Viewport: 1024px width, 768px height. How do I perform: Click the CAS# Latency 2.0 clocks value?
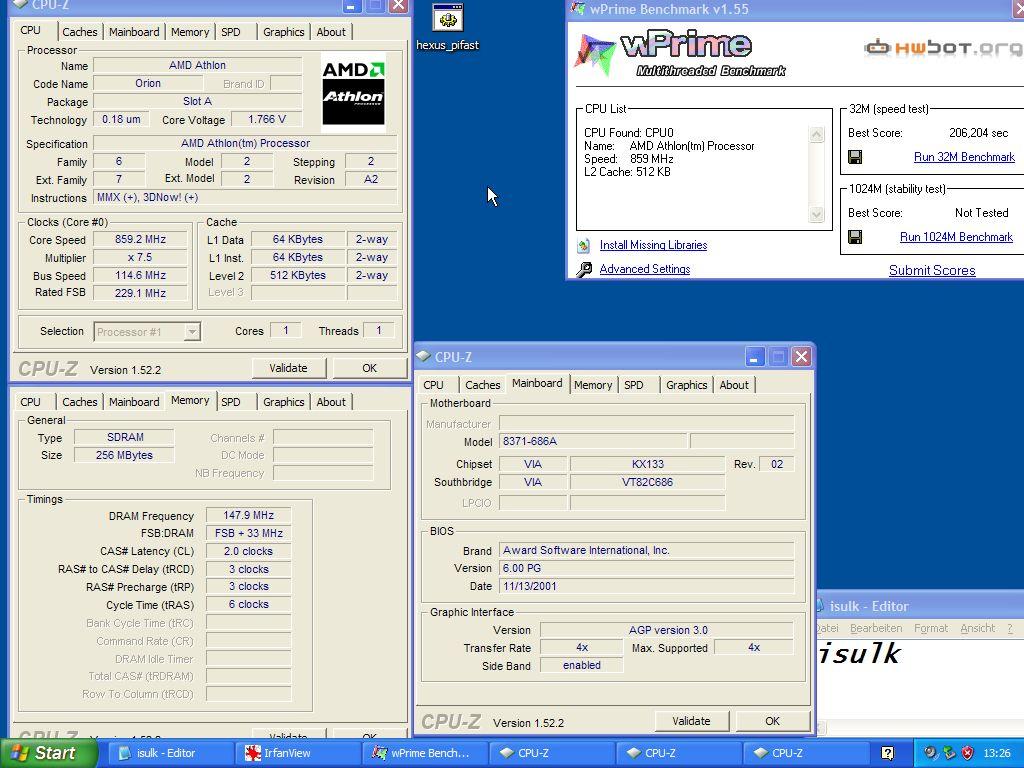248,551
